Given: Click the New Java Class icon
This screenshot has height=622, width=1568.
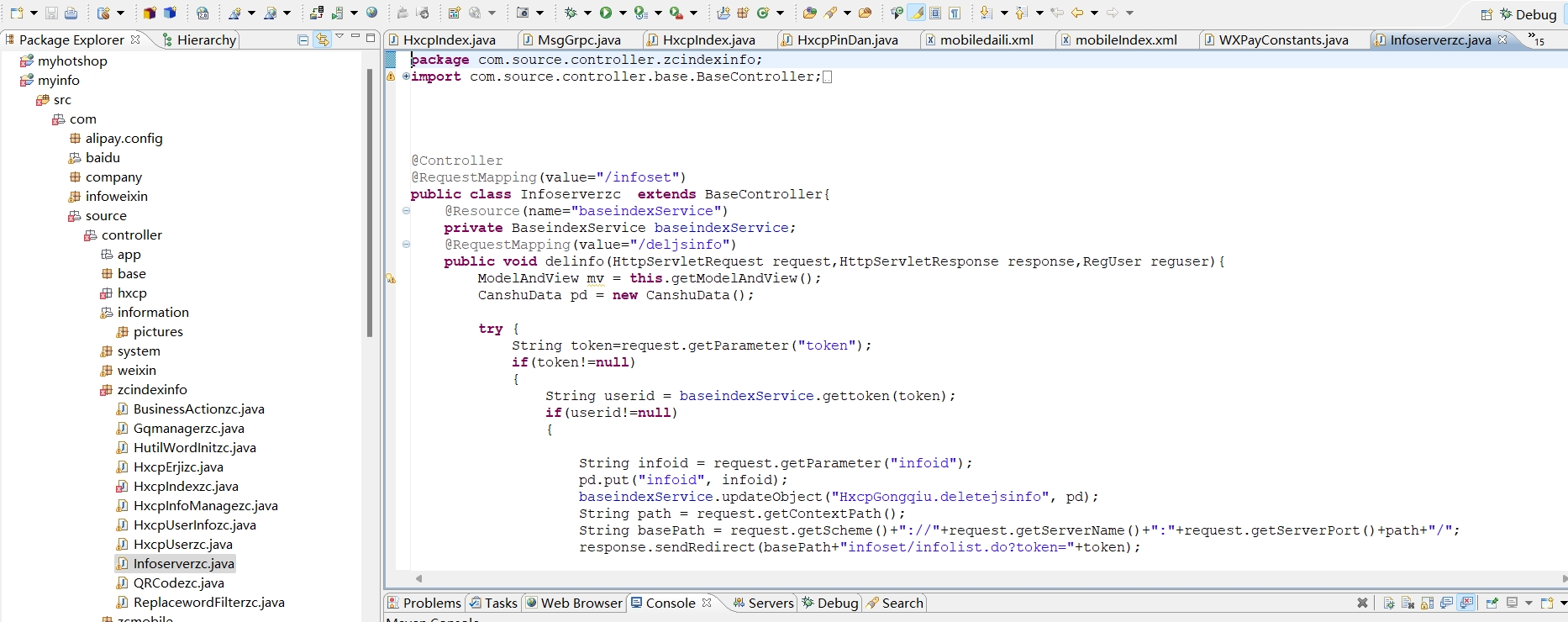Looking at the screenshot, I should click(763, 13).
